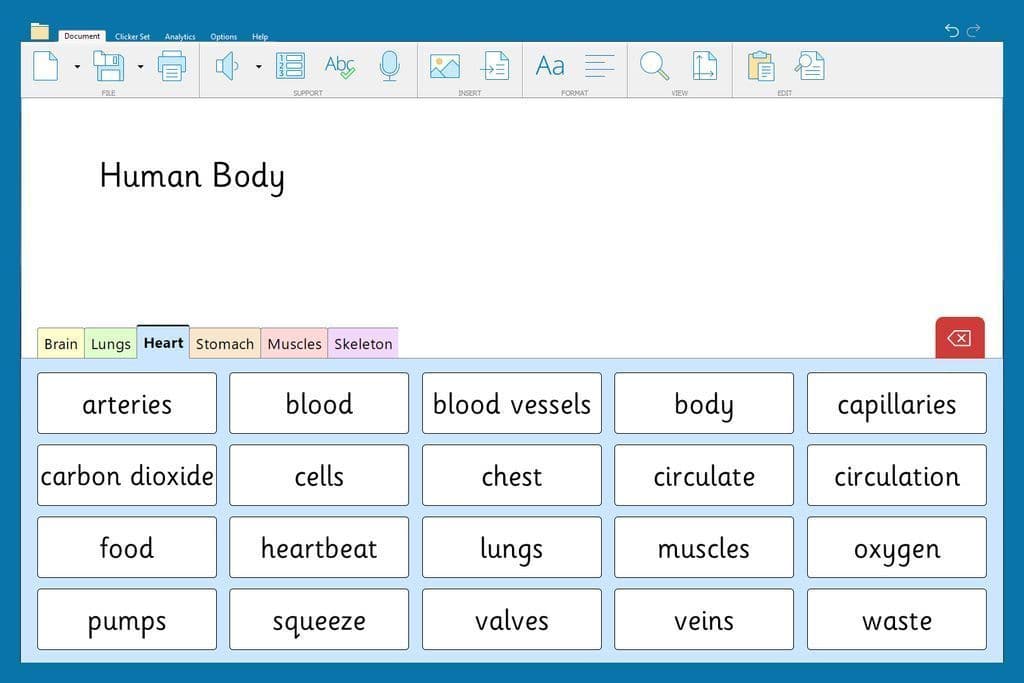The height and width of the screenshot is (683, 1024).
Task: Click the magnifying glass zoom icon
Action: click(654, 66)
